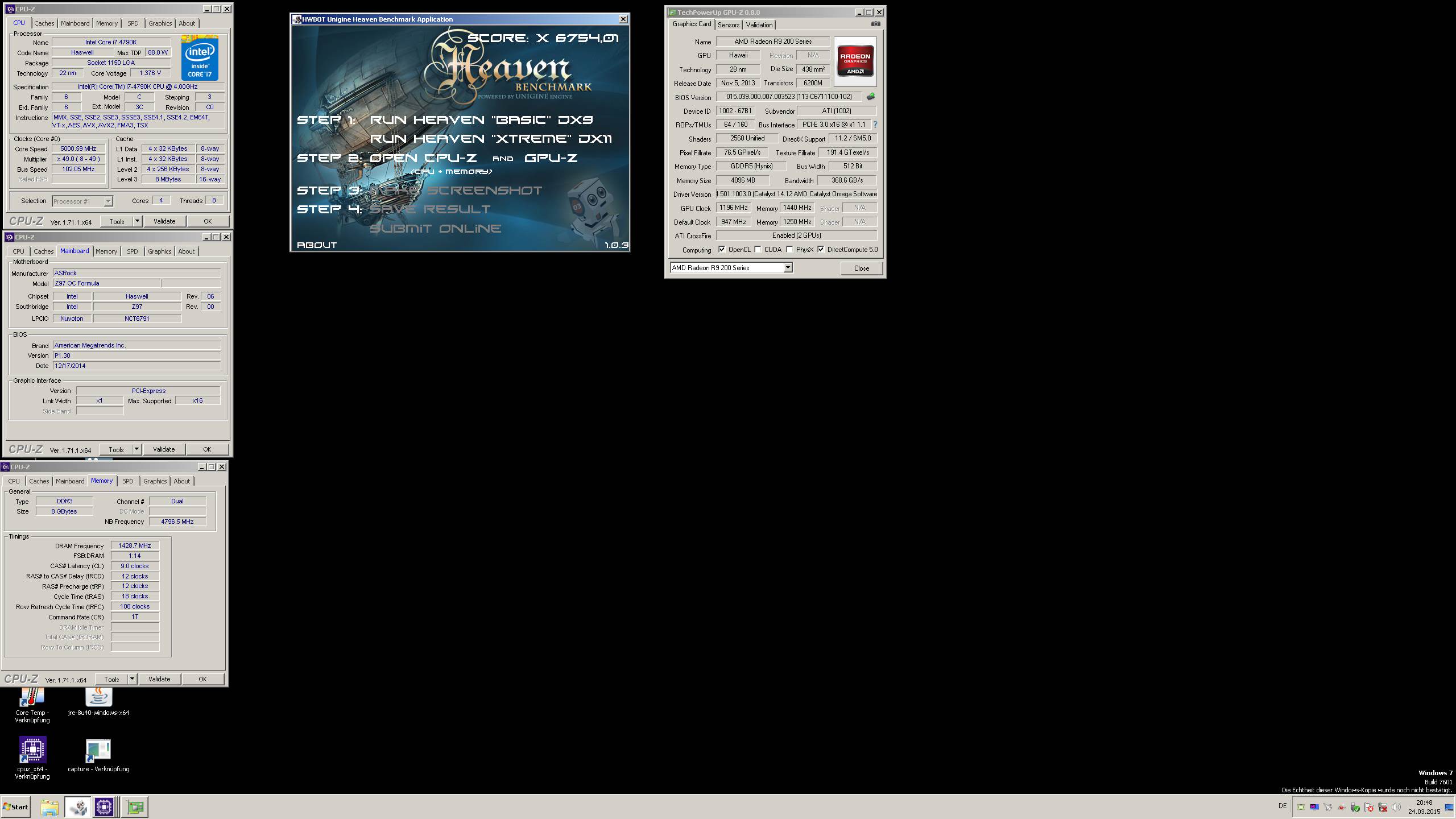The width and height of the screenshot is (1456, 819).
Task: Click About in Heaven benchmark app
Action: (317, 245)
